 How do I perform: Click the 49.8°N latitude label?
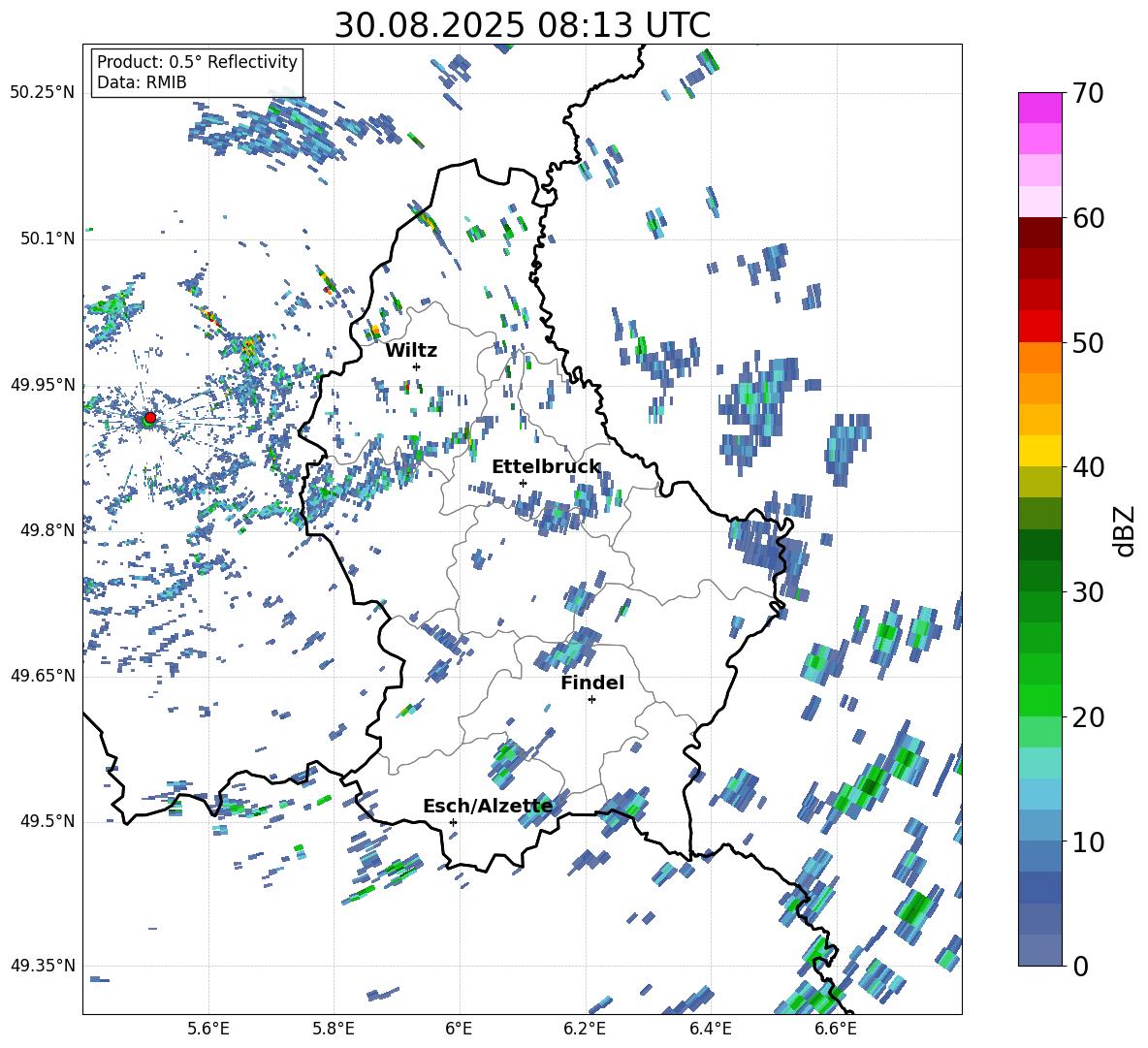coord(48,530)
